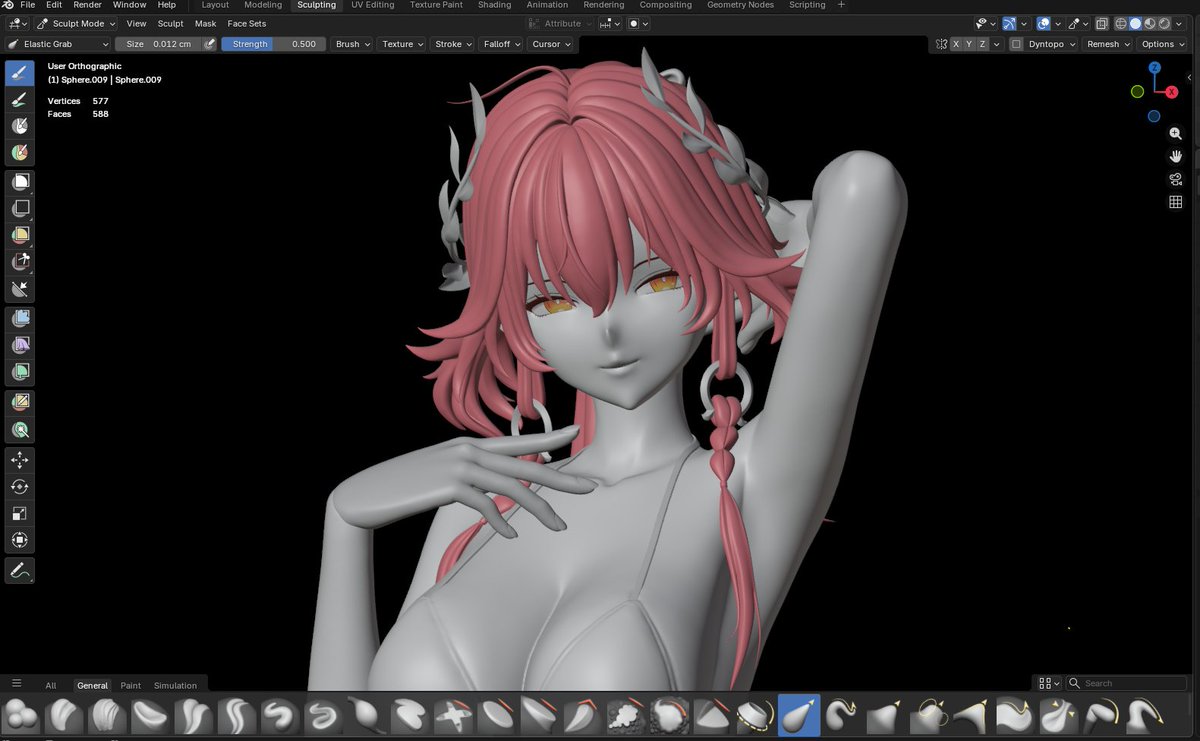Toggle size pressure sensitivity icon
The width and height of the screenshot is (1200, 741).
click(x=209, y=44)
